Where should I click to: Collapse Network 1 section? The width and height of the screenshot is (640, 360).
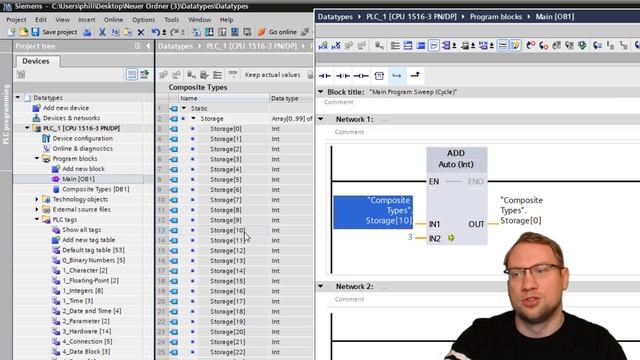(x=321, y=119)
